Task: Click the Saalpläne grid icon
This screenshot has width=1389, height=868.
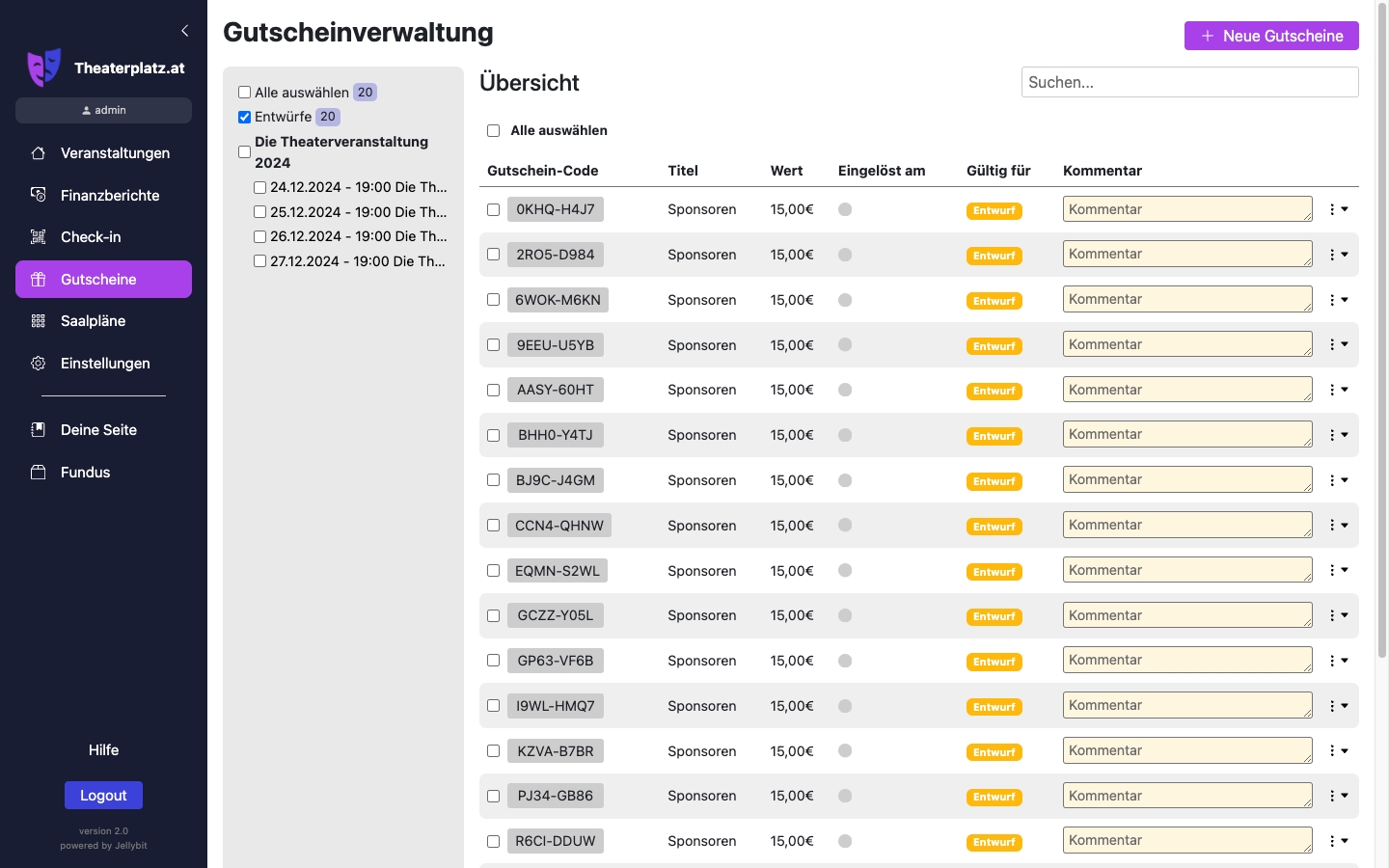Action: 39,321
